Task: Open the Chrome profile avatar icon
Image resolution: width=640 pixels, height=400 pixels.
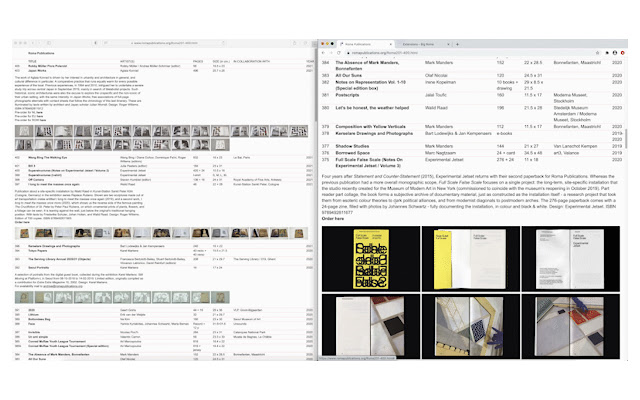Action: pyautogui.click(x=615, y=53)
